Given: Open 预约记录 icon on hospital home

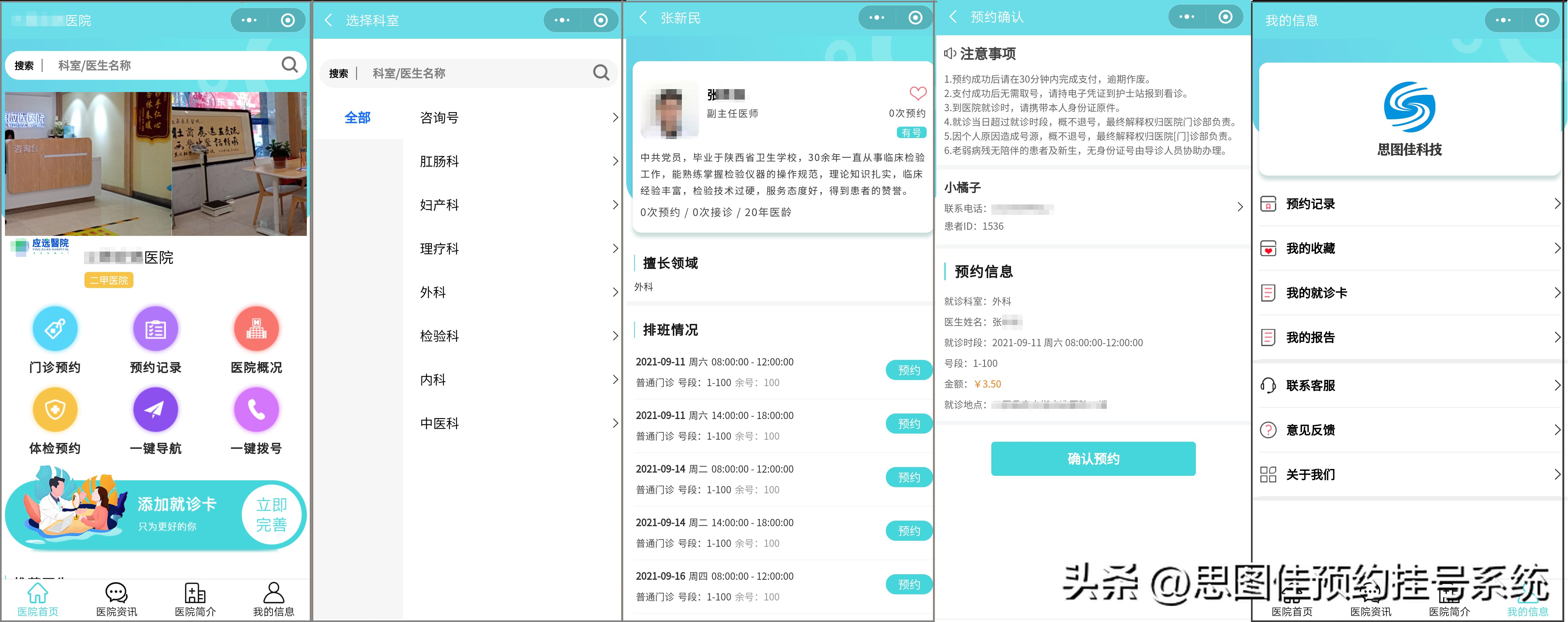Looking at the screenshot, I should click(x=155, y=329).
